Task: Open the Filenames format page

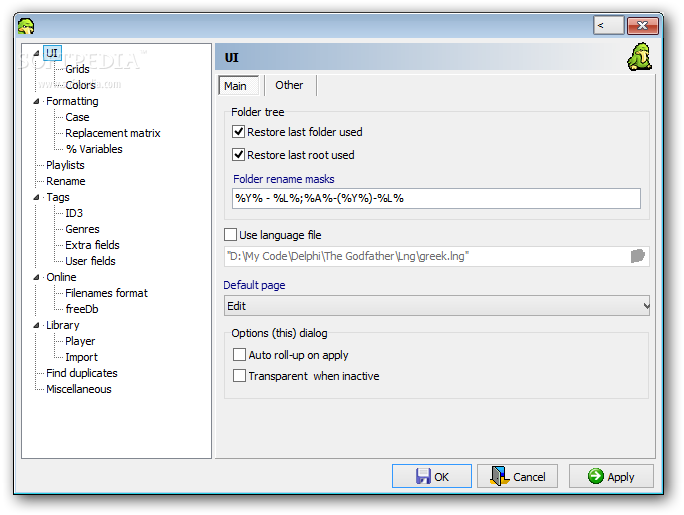Action: pyautogui.click(x=106, y=293)
